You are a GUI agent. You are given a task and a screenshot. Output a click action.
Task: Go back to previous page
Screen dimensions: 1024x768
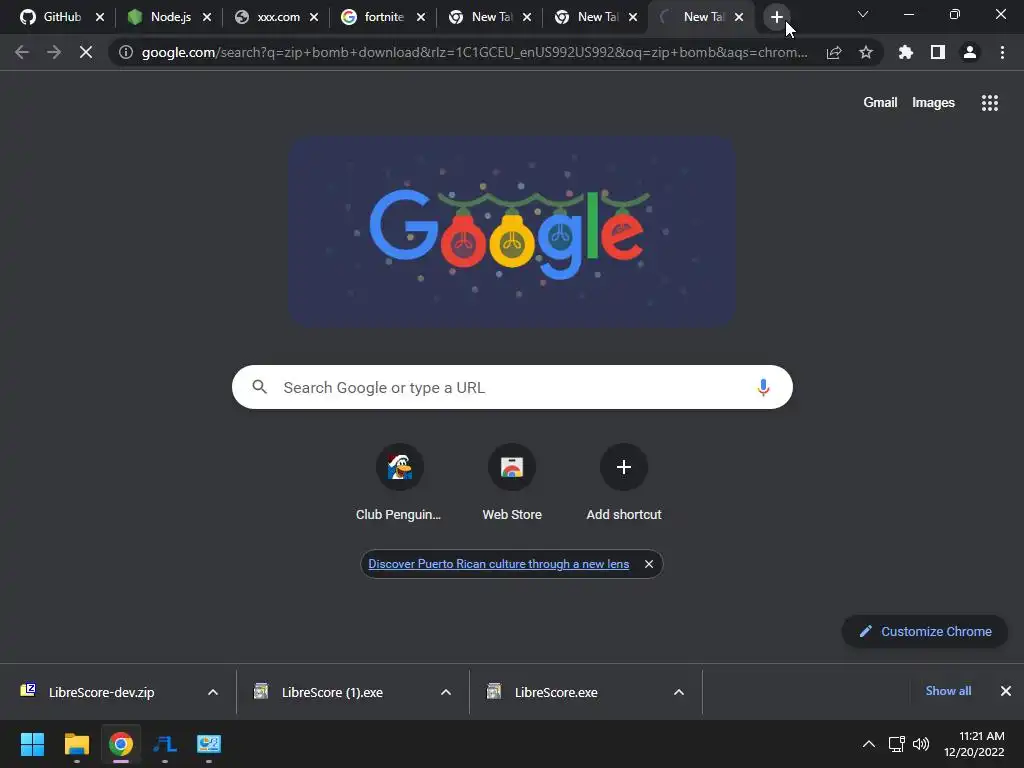[22, 52]
